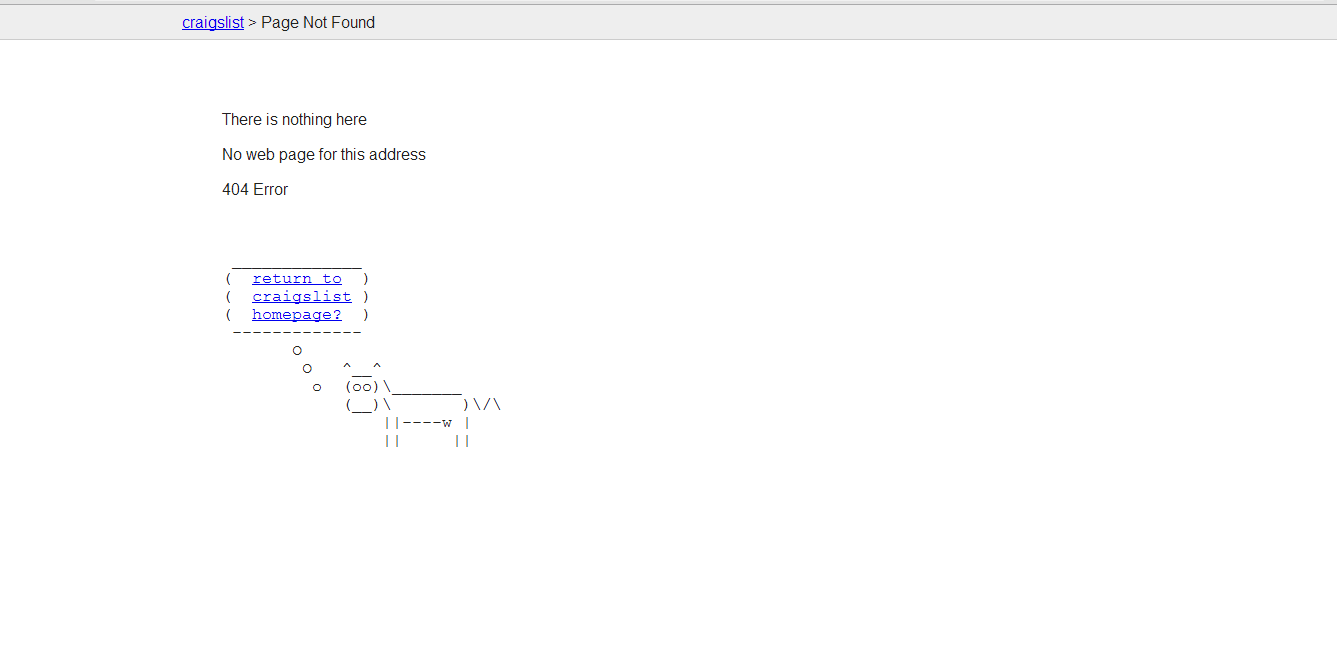Screen dimensions: 1337x658
Task: Click the smallest thought bubble near cow
Action: (317, 387)
